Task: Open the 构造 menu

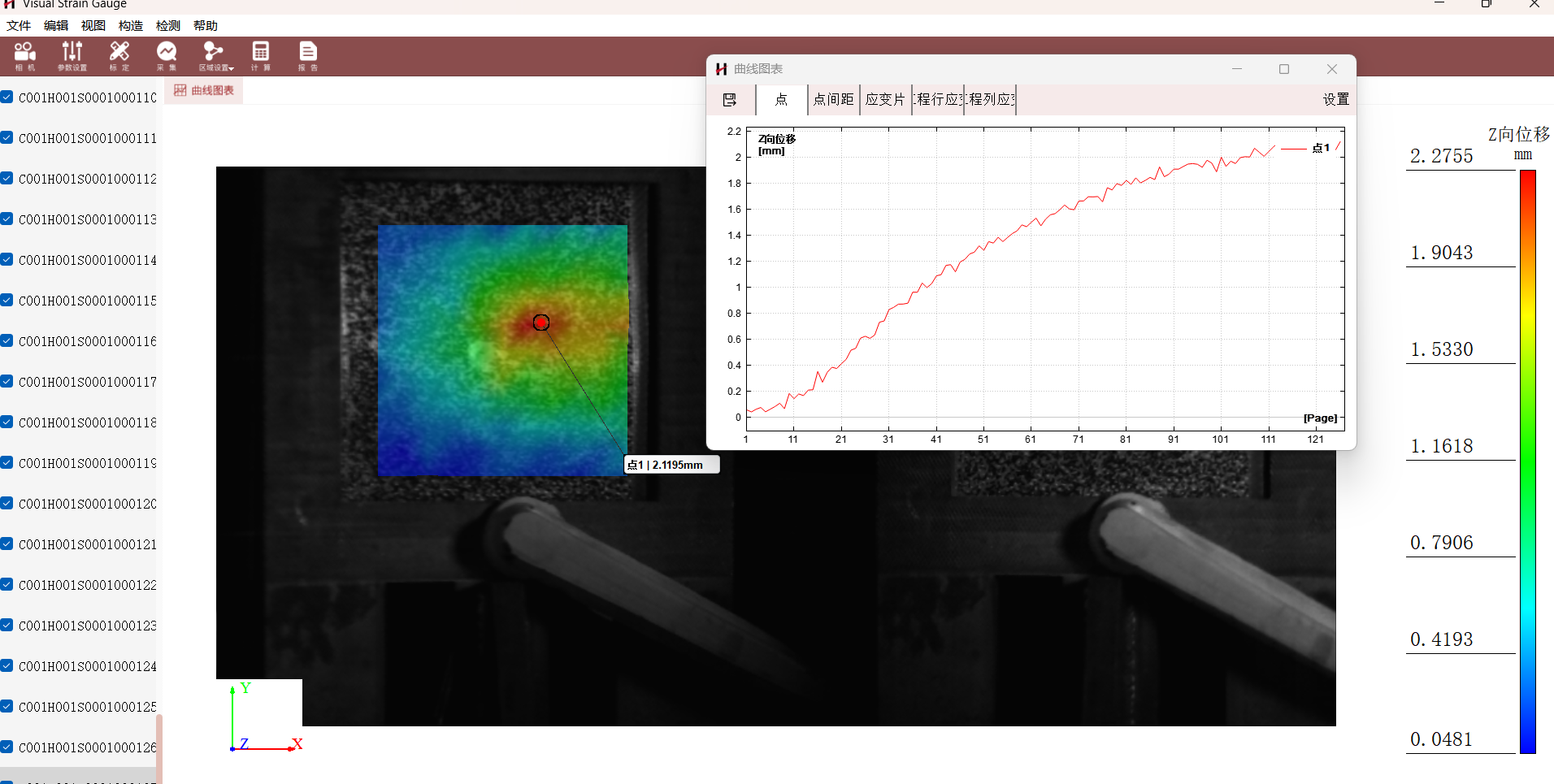Action: pos(131,26)
